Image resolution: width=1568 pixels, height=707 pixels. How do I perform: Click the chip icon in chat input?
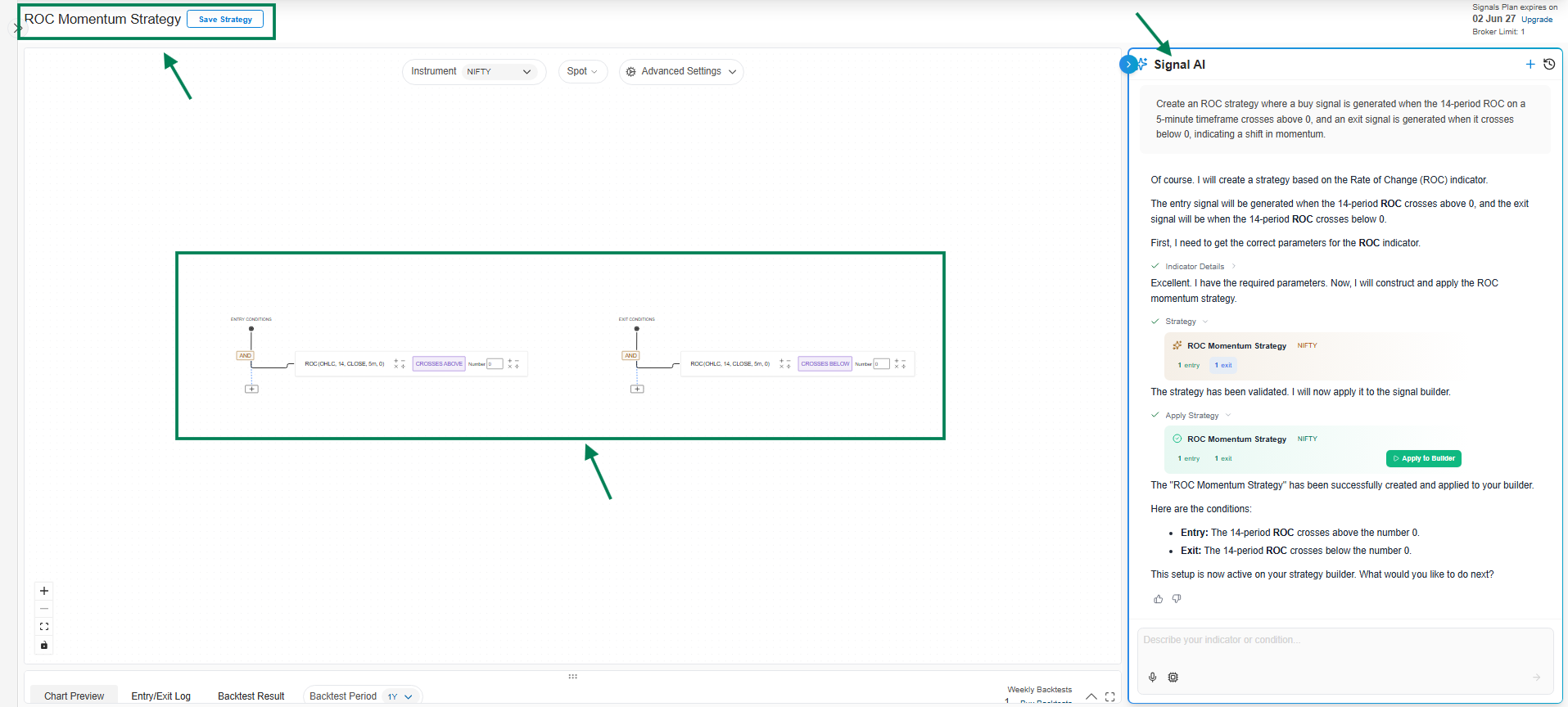coord(1173,678)
